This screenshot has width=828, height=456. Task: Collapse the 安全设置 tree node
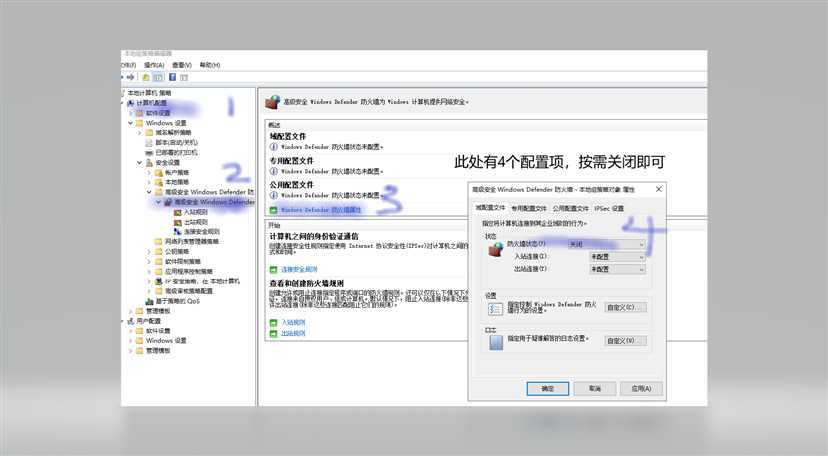click(x=140, y=163)
